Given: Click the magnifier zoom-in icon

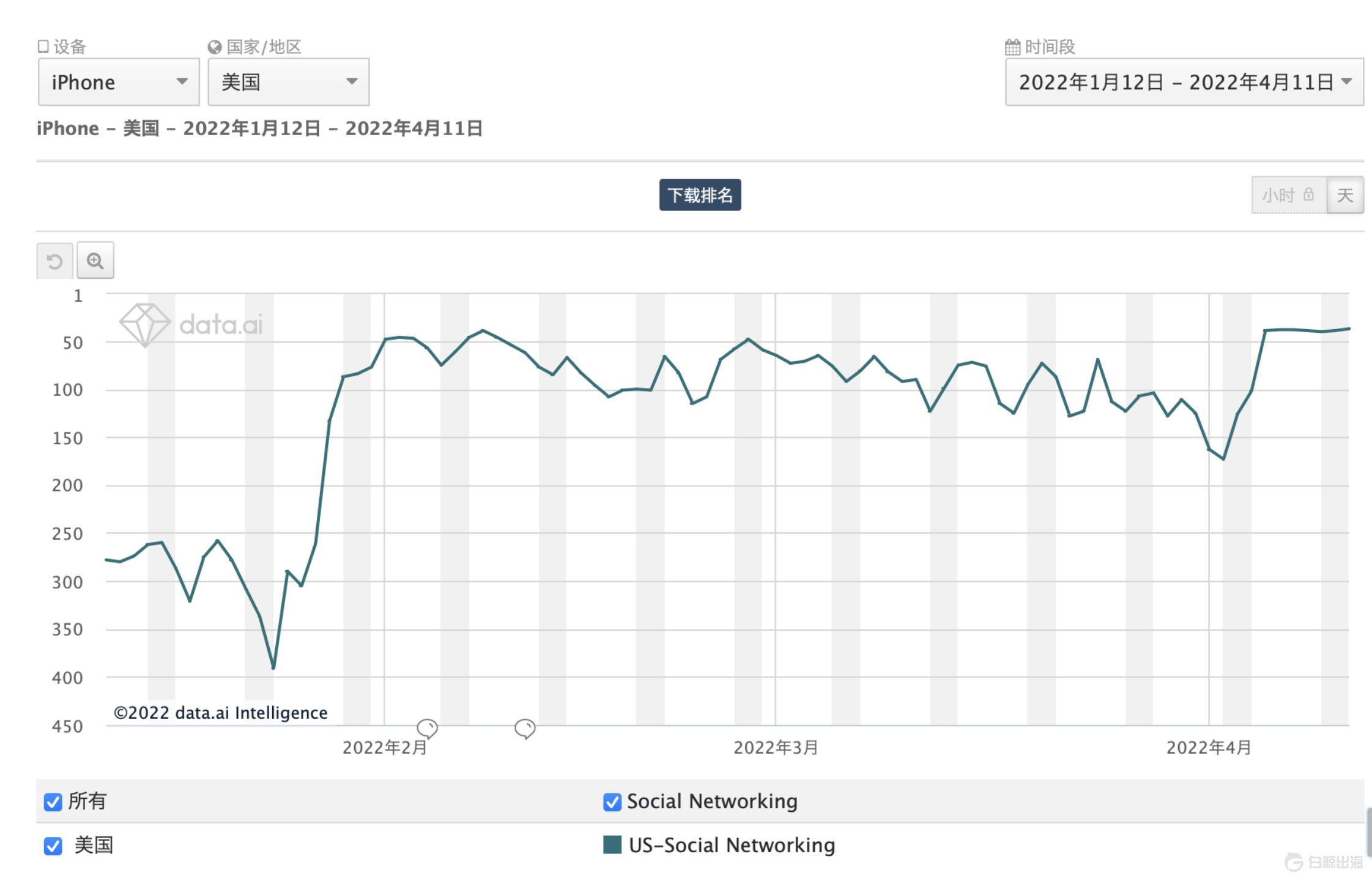Looking at the screenshot, I should pyautogui.click(x=95, y=261).
